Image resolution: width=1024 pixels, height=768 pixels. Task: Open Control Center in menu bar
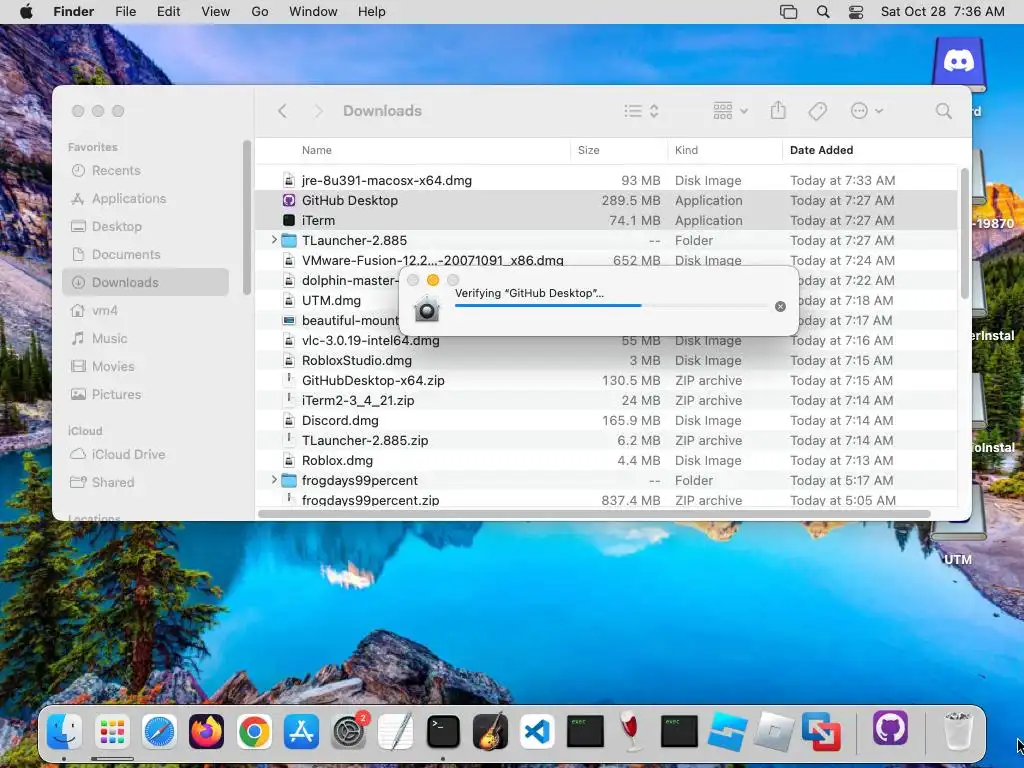point(856,12)
